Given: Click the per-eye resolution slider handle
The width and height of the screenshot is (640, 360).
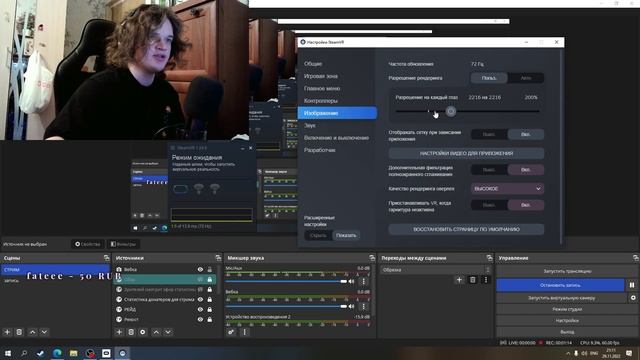Looking at the screenshot, I should click(x=451, y=111).
